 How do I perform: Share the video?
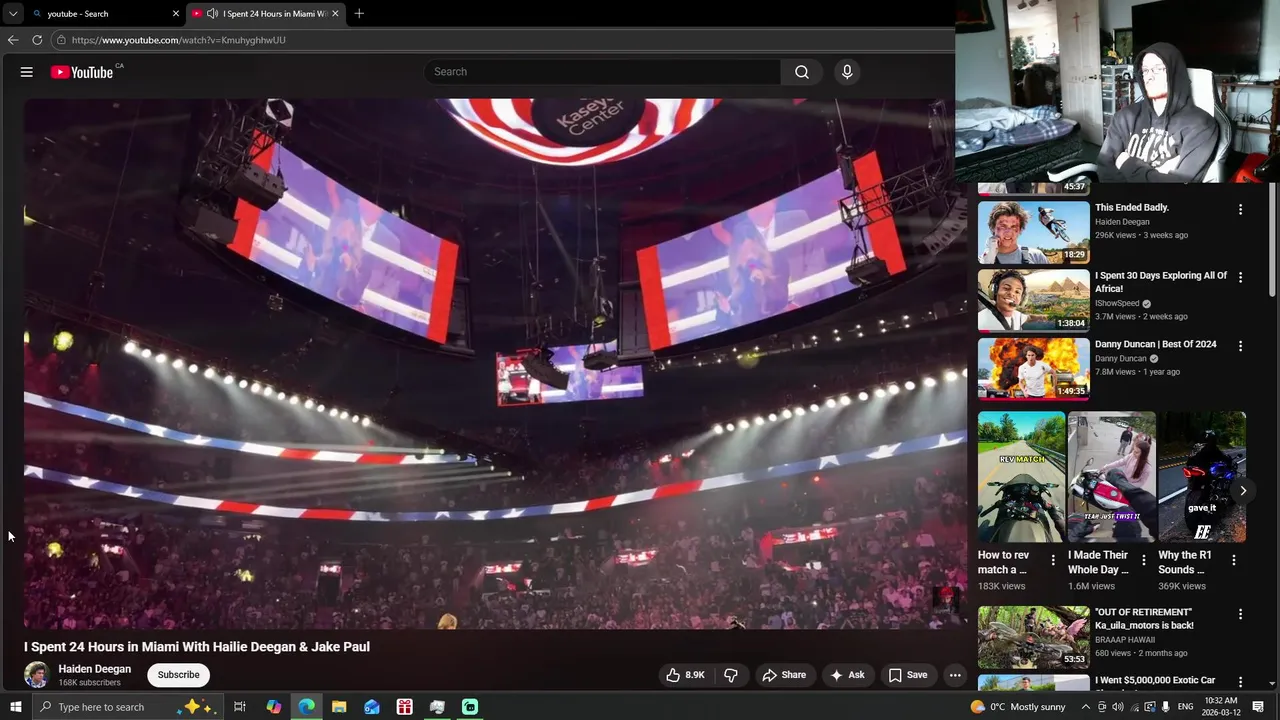tap(784, 675)
